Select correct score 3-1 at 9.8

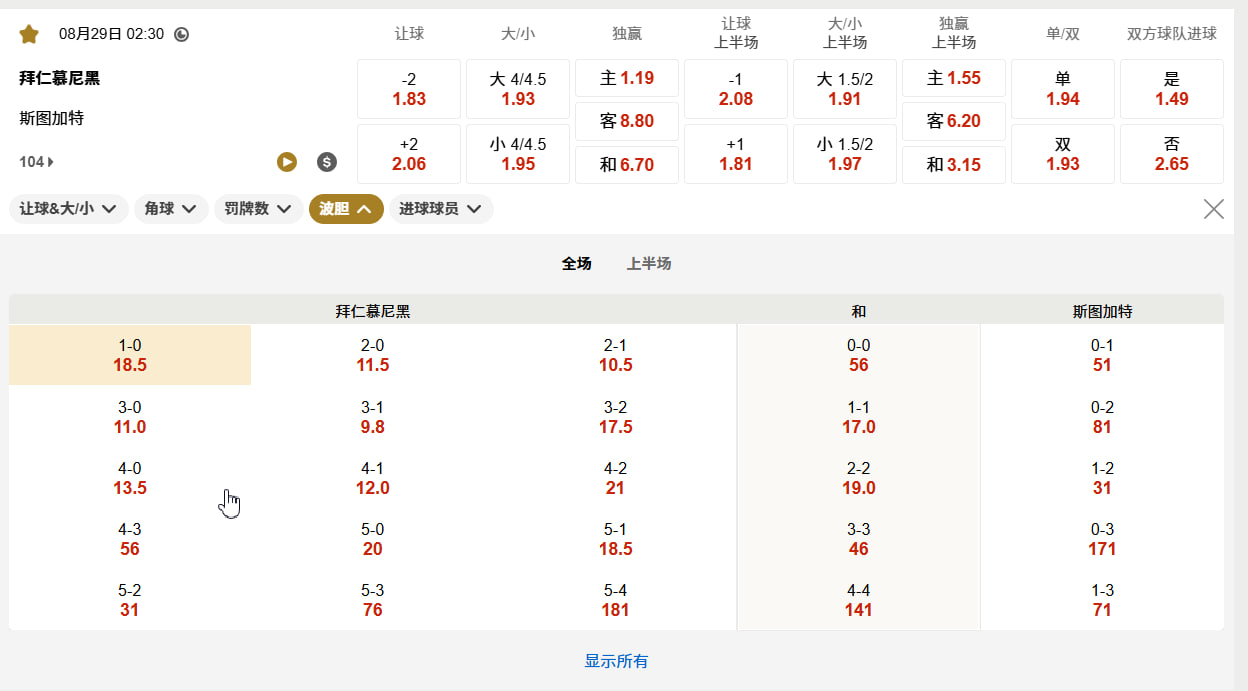pos(373,417)
